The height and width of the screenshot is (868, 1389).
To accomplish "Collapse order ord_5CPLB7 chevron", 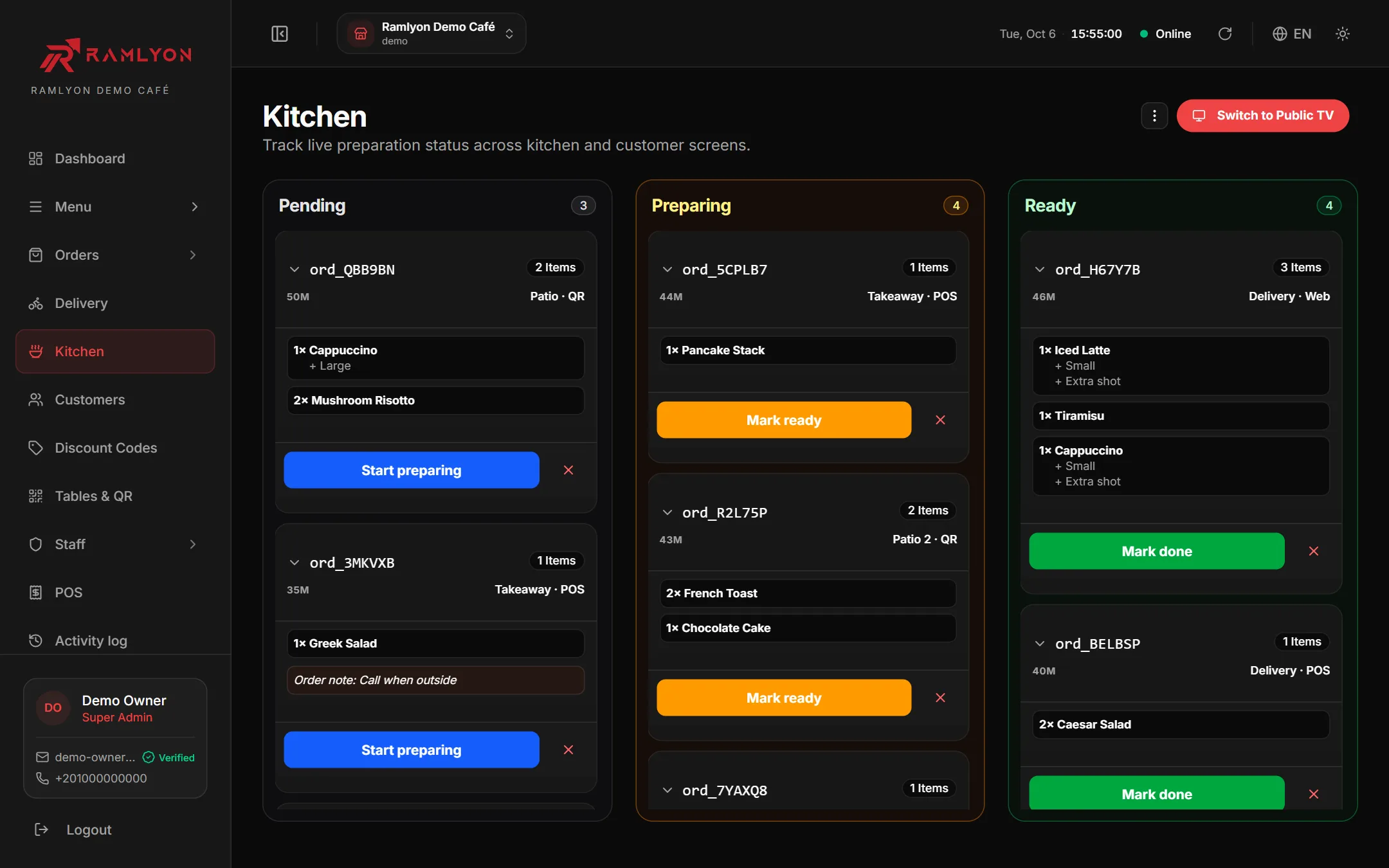I will pos(667,269).
